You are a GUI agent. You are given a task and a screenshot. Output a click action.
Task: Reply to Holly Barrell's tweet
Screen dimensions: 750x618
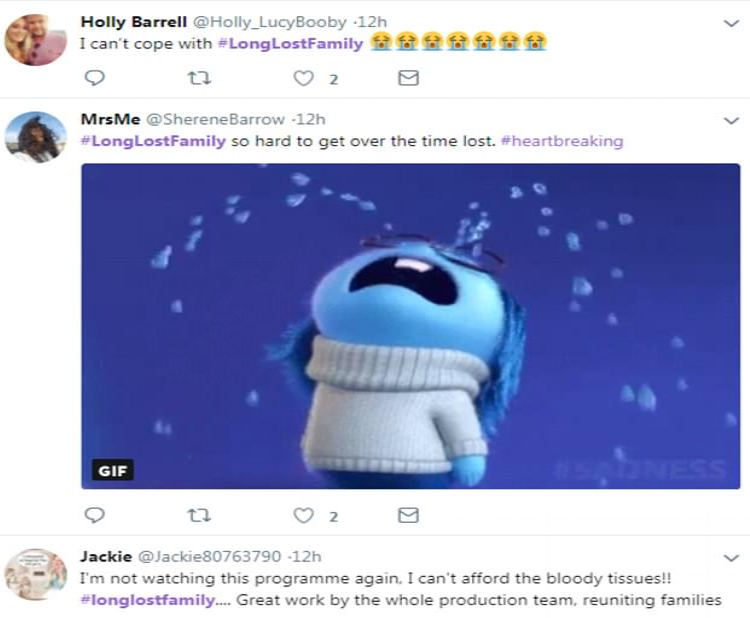(94, 77)
